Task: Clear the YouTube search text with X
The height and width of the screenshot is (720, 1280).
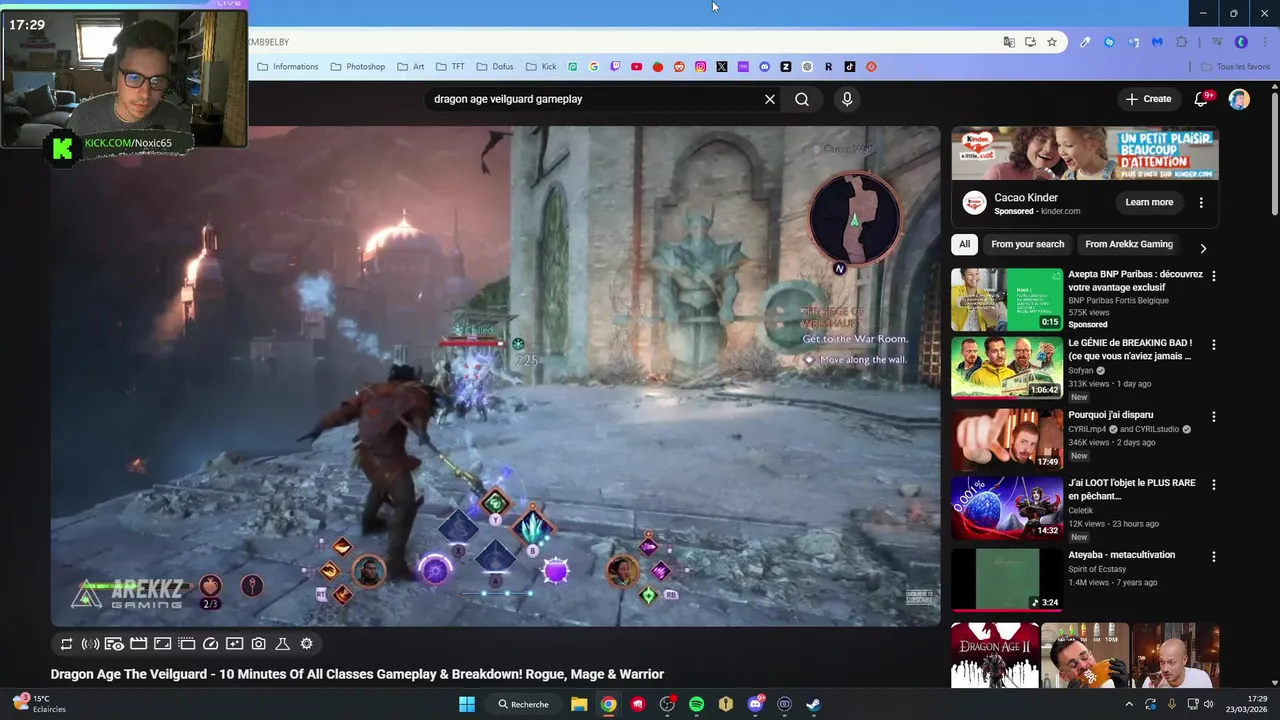Action: coord(770,99)
